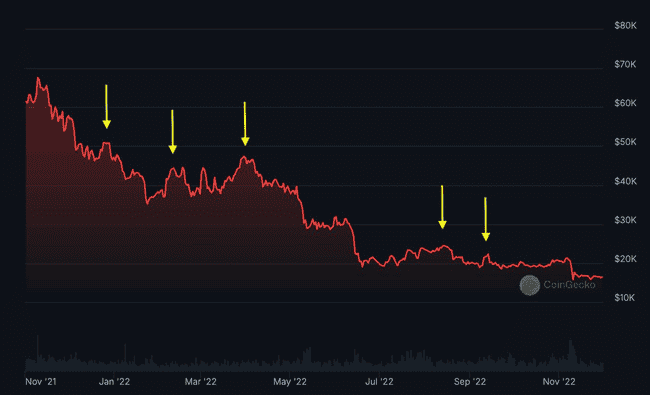Click the Jul '22 axis label

[379, 382]
